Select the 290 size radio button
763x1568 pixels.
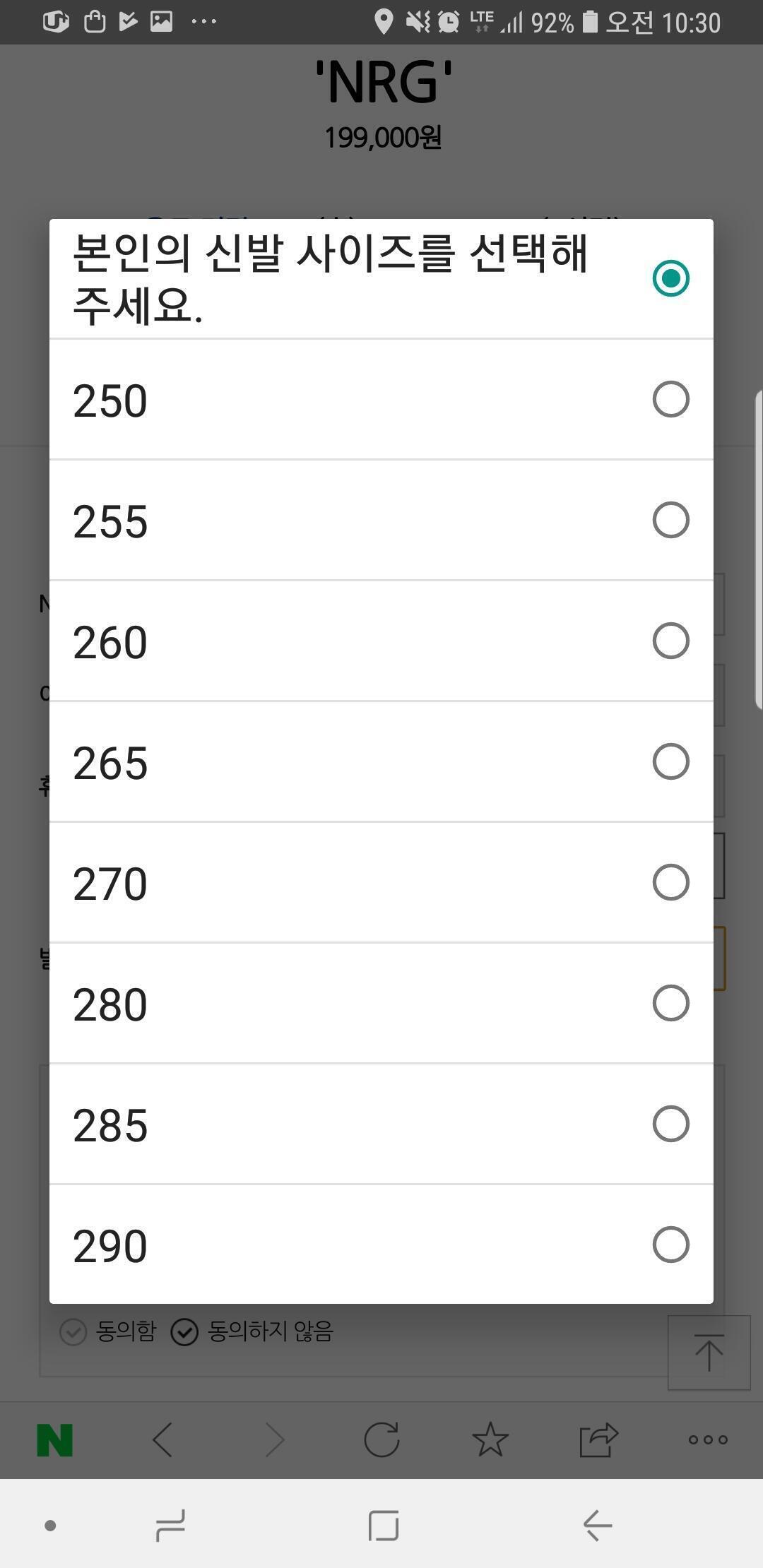click(670, 1245)
